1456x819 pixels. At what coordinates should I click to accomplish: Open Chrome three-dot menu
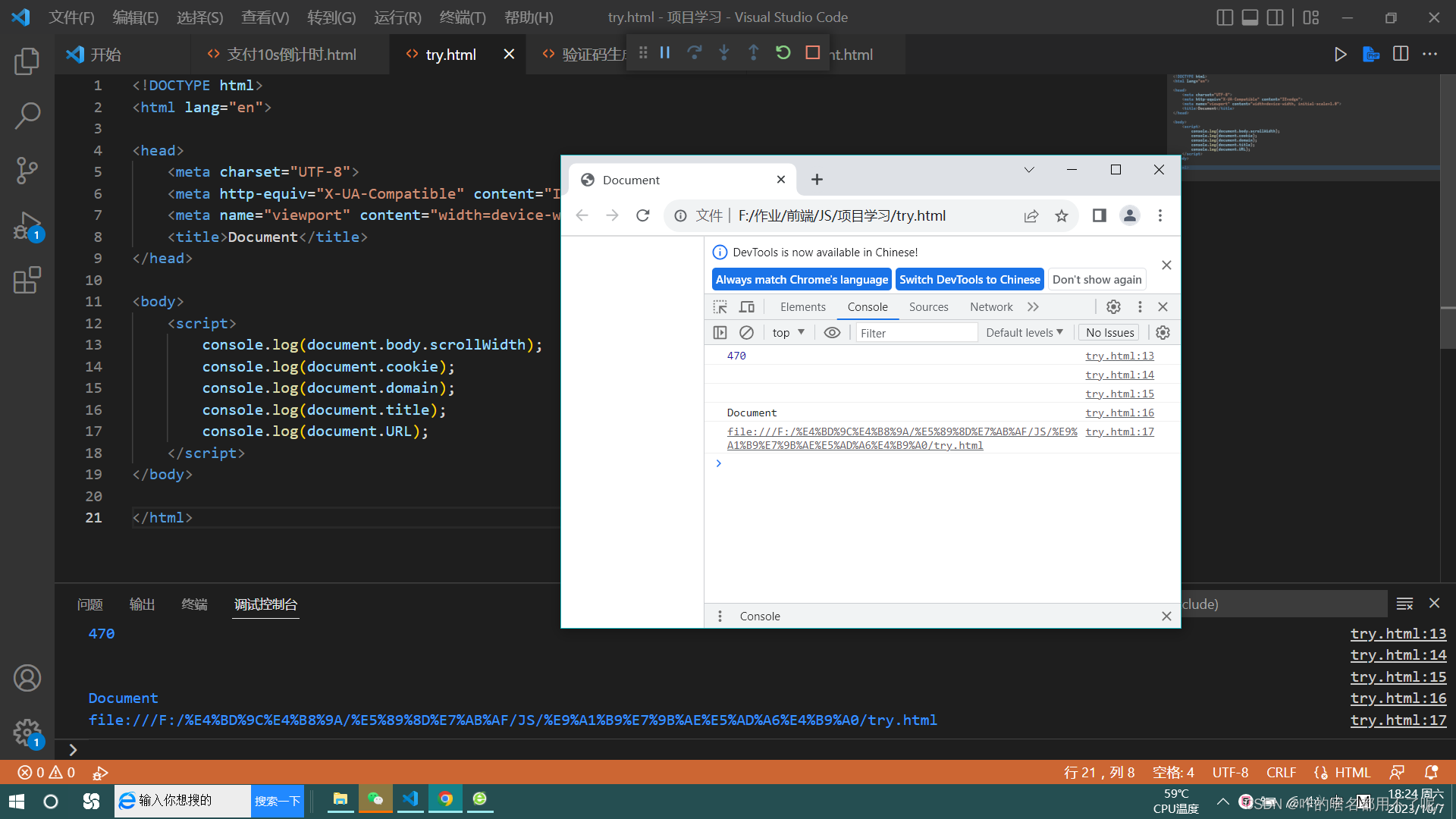[x=1160, y=215]
